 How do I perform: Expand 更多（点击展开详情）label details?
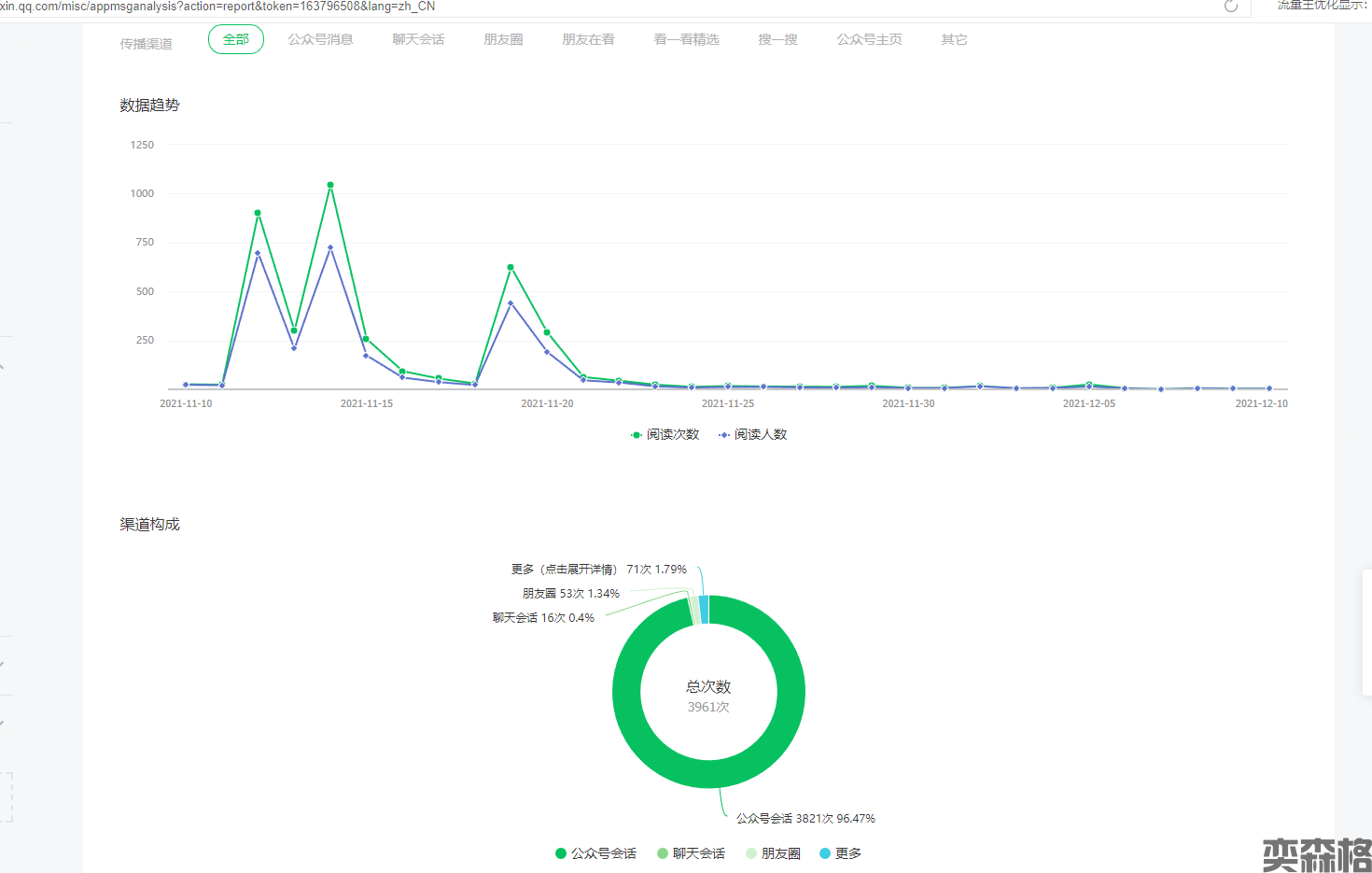coord(564,570)
